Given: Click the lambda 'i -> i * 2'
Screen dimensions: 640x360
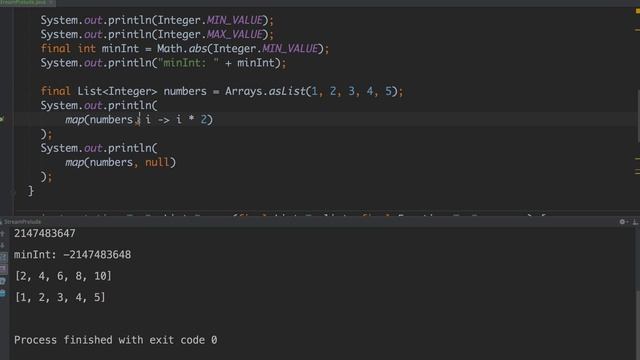Looking at the screenshot, I should 176,120.
